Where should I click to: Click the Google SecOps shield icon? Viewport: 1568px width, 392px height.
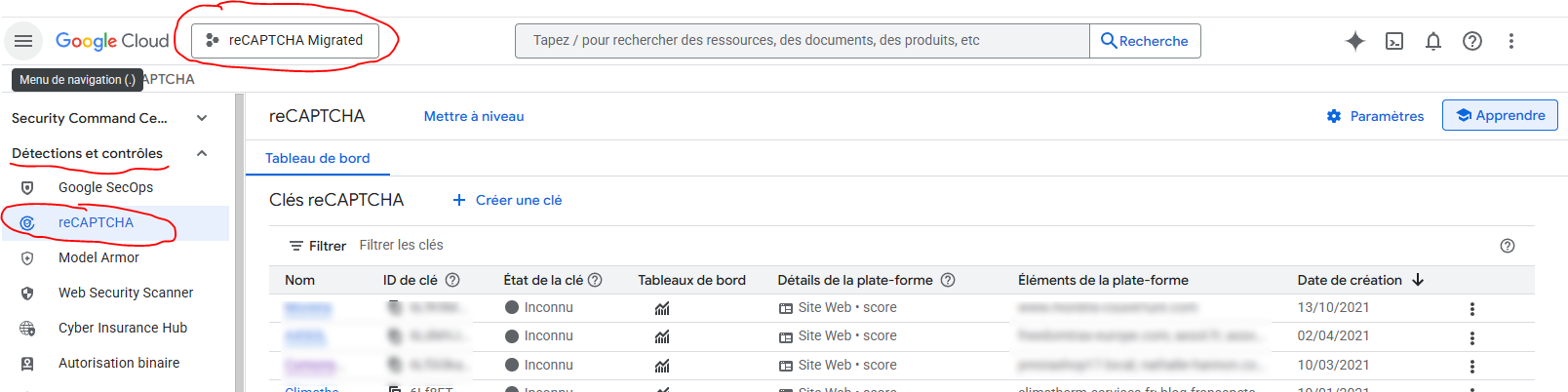(27, 187)
